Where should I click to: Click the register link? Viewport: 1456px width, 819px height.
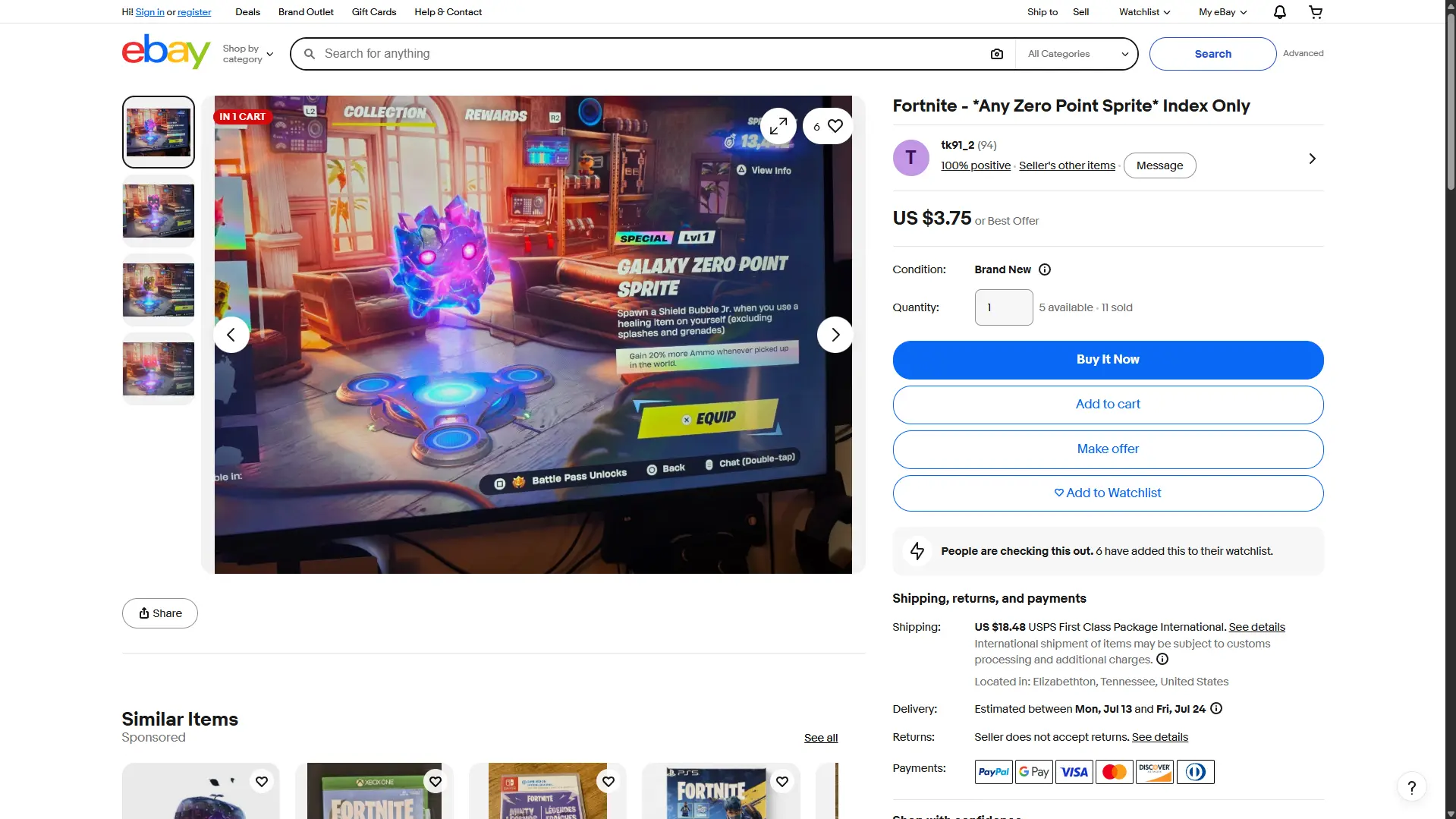pyautogui.click(x=194, y=12)
